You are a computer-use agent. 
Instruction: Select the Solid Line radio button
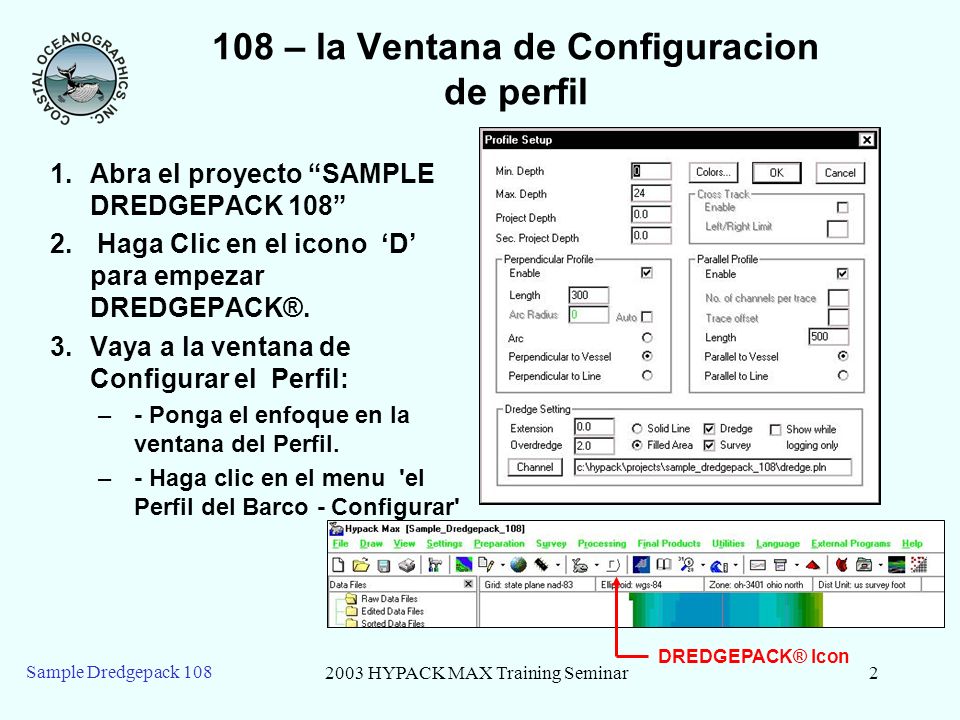tap(637, 429)
